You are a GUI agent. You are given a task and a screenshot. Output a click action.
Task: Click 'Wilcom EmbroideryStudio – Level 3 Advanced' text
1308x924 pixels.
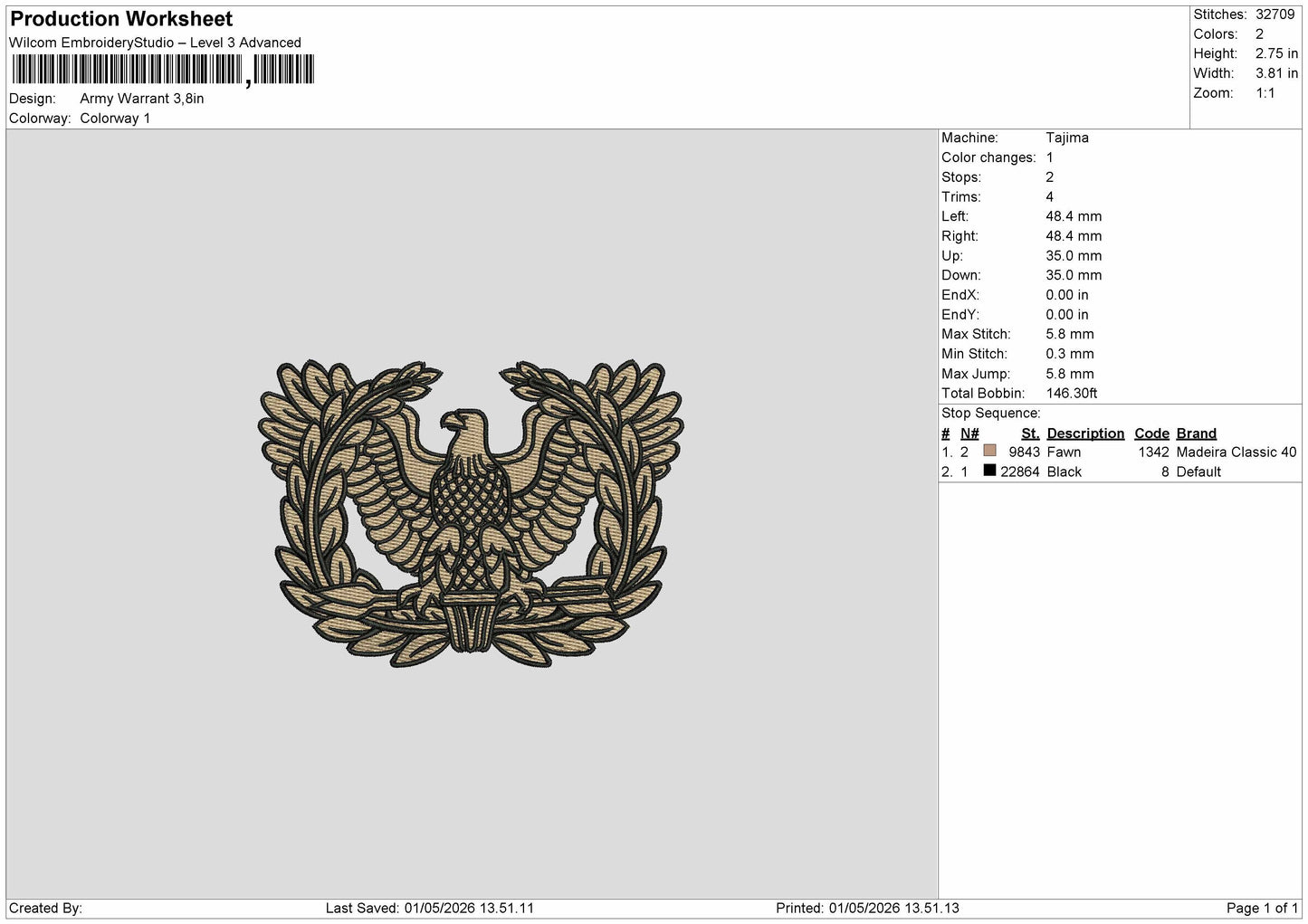pyautogui.click(x=155, y=43)
